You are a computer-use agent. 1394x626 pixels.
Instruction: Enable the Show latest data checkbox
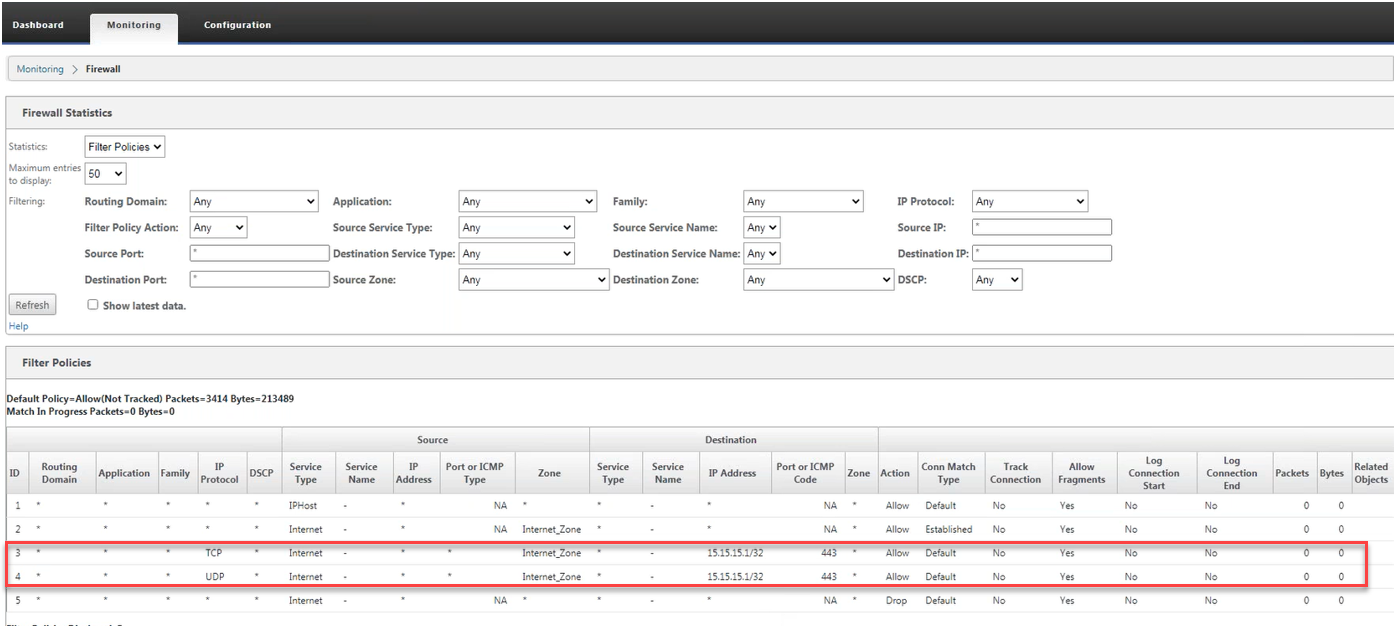click(x=93, y=304)
